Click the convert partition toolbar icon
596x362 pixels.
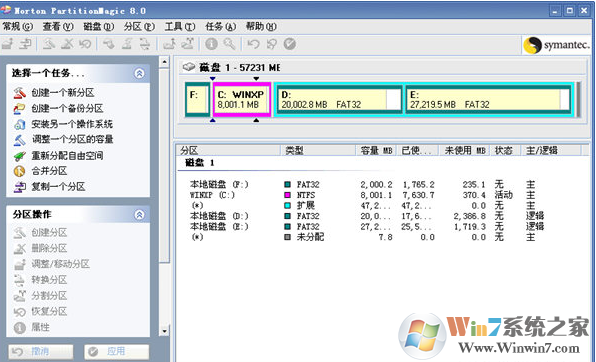click(x=145, y=44)
